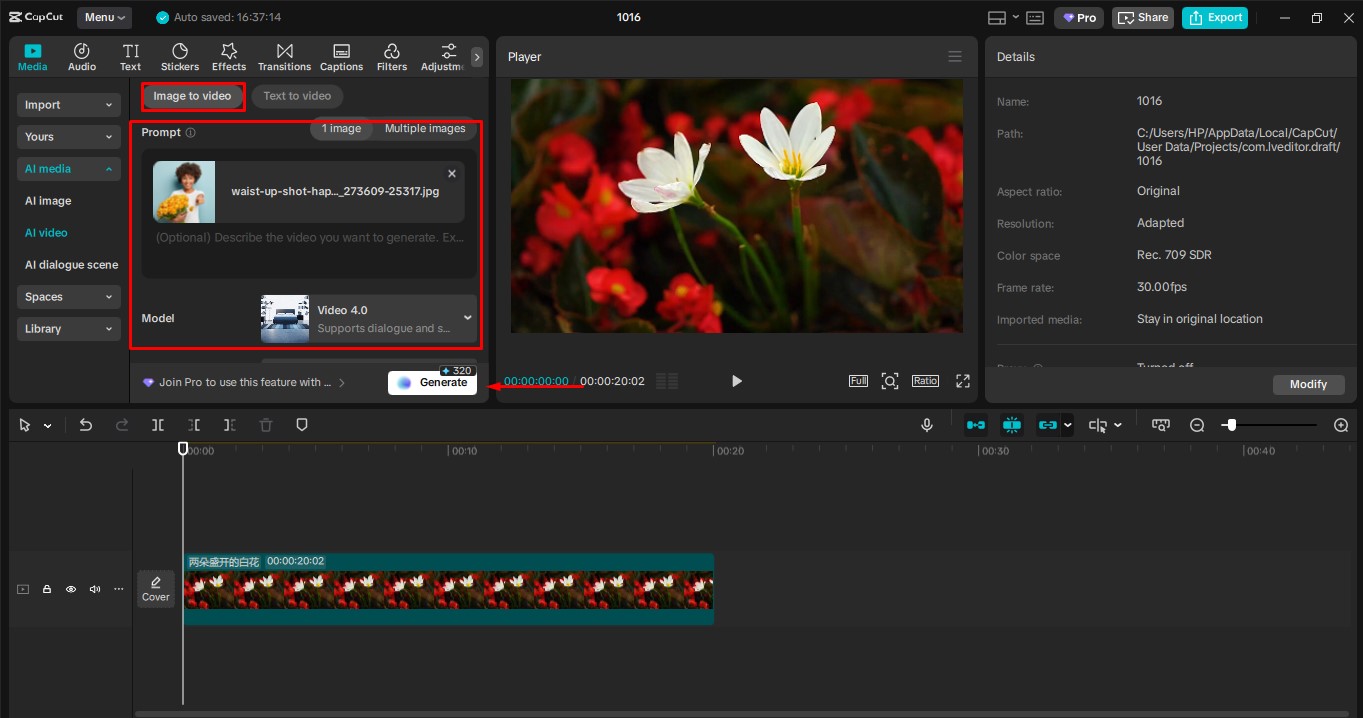This screenshot has height=718, width=1363.
Task: Open the Stickers panel
Action: click(x=180, y=55)
